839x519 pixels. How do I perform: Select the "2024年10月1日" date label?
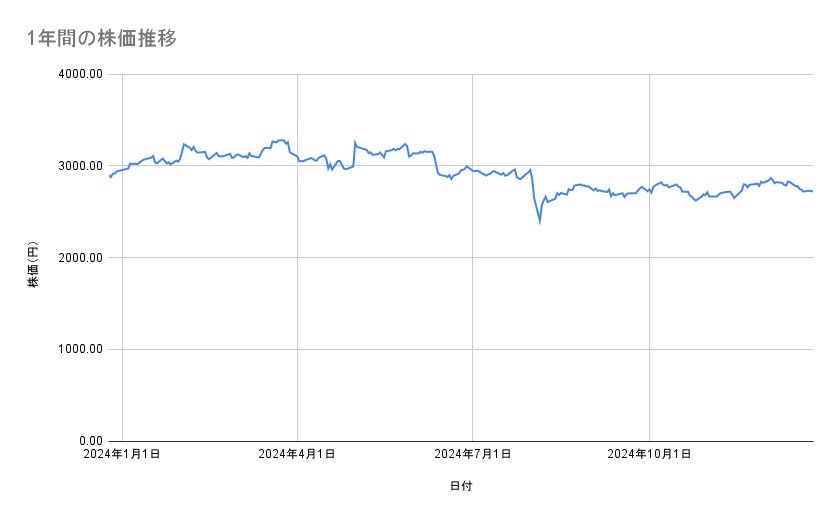650,454
